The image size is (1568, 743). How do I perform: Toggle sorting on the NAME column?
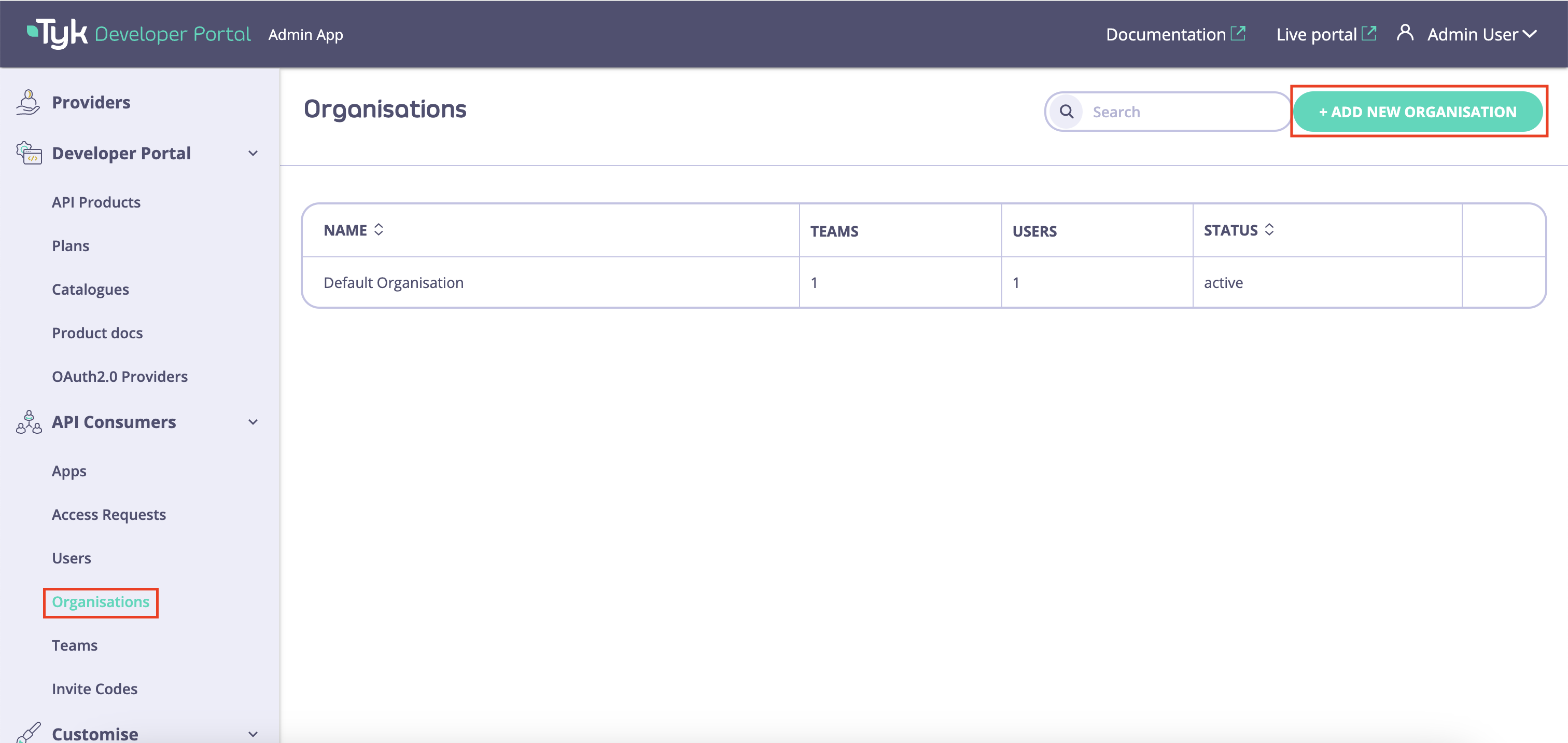[379, 230]
